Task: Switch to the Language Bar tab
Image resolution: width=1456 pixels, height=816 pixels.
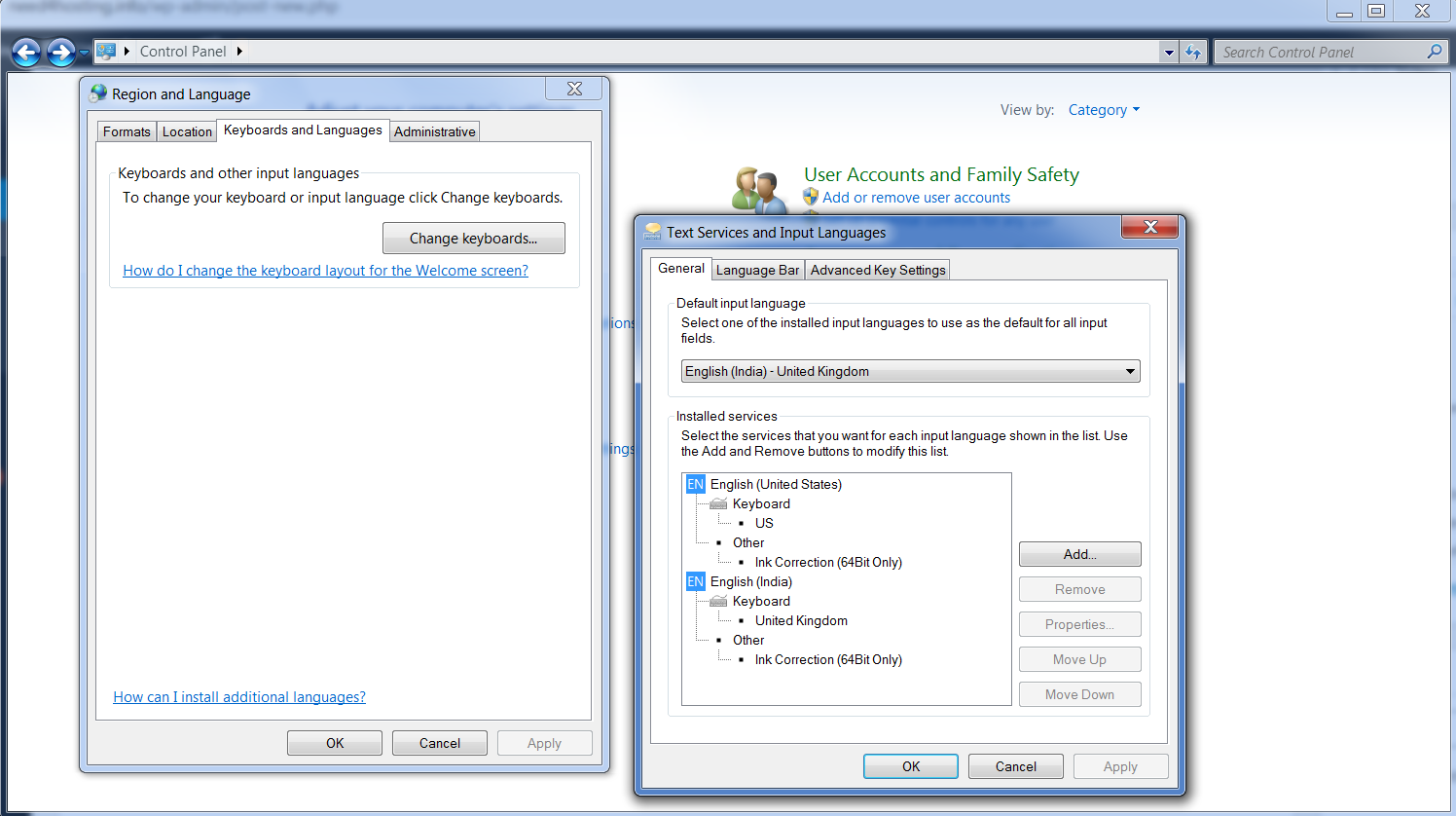Action: click(757, 270)
